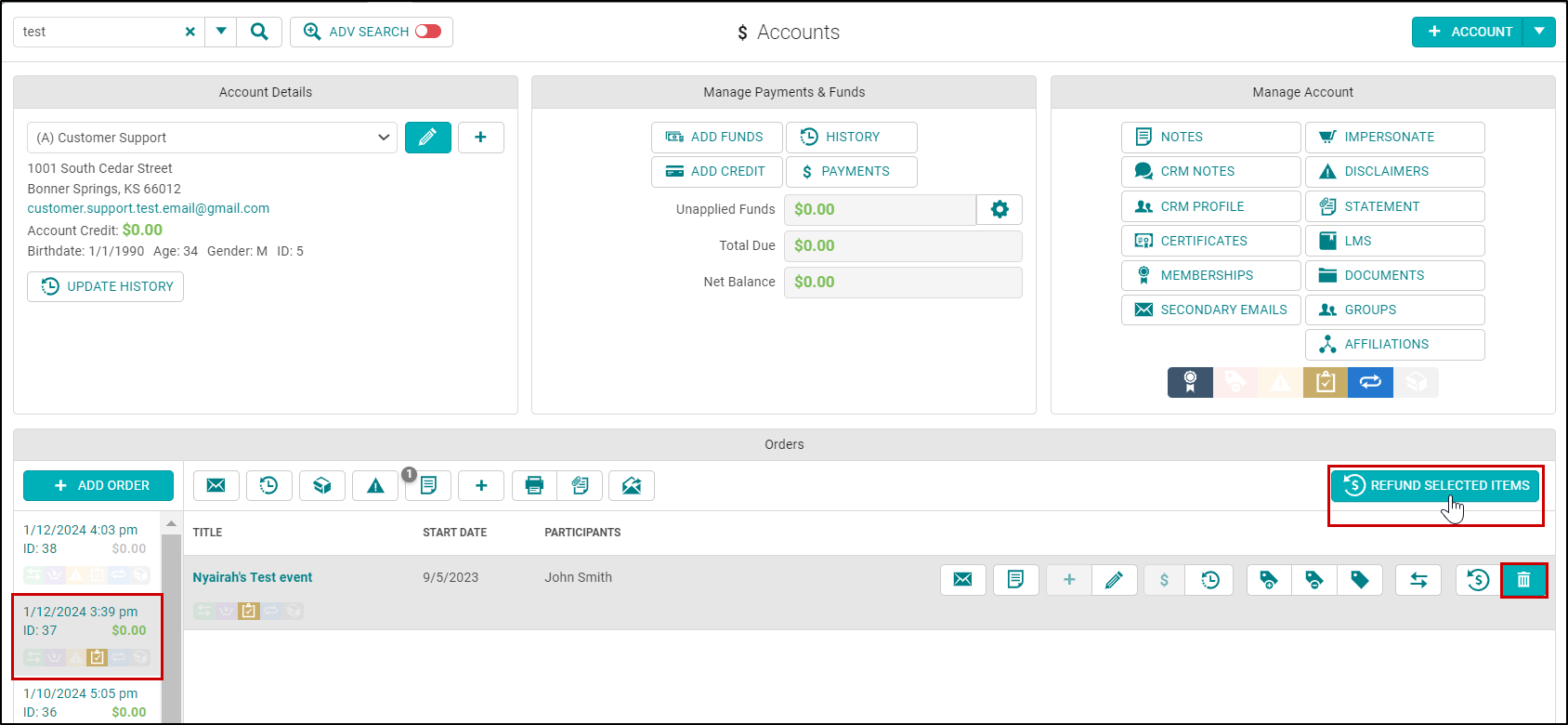
Task: Open GROUPS
Action: 1394,310
